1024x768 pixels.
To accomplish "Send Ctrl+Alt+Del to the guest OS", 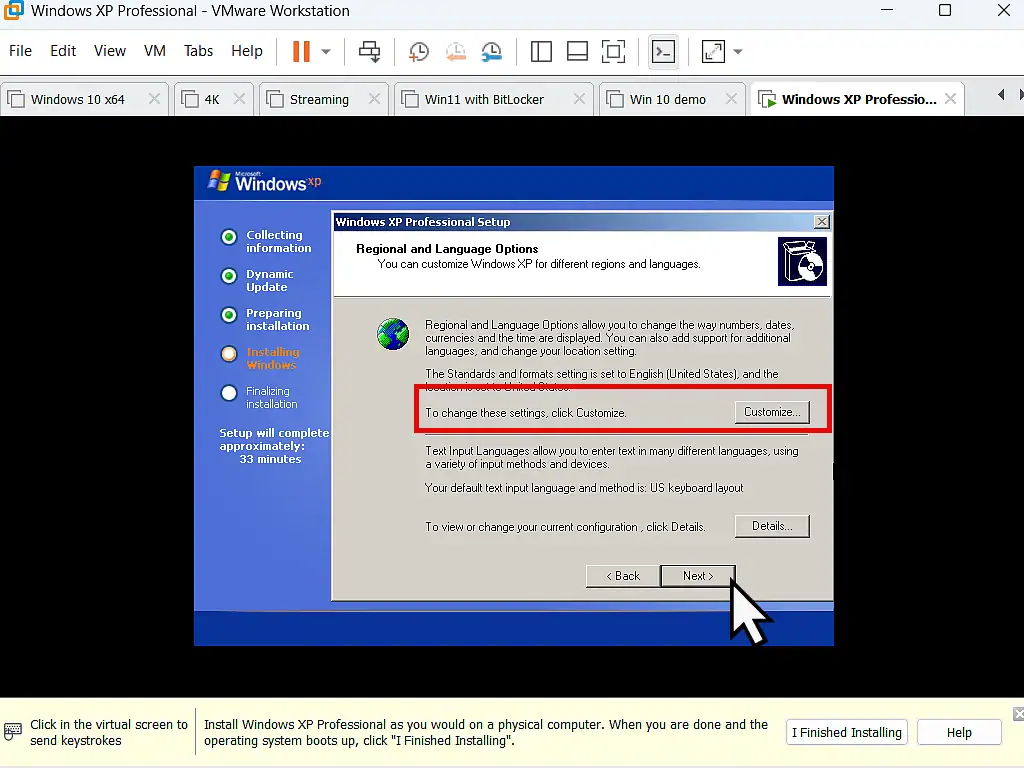I will point(369,51).
